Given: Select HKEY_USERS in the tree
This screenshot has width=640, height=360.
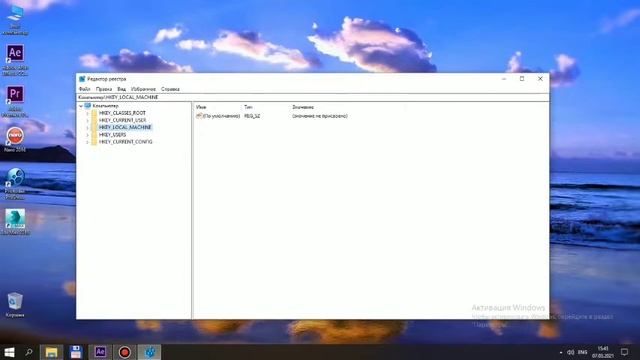Looking at the screenshot, I should pyautogui.click(x=112, y=135).
